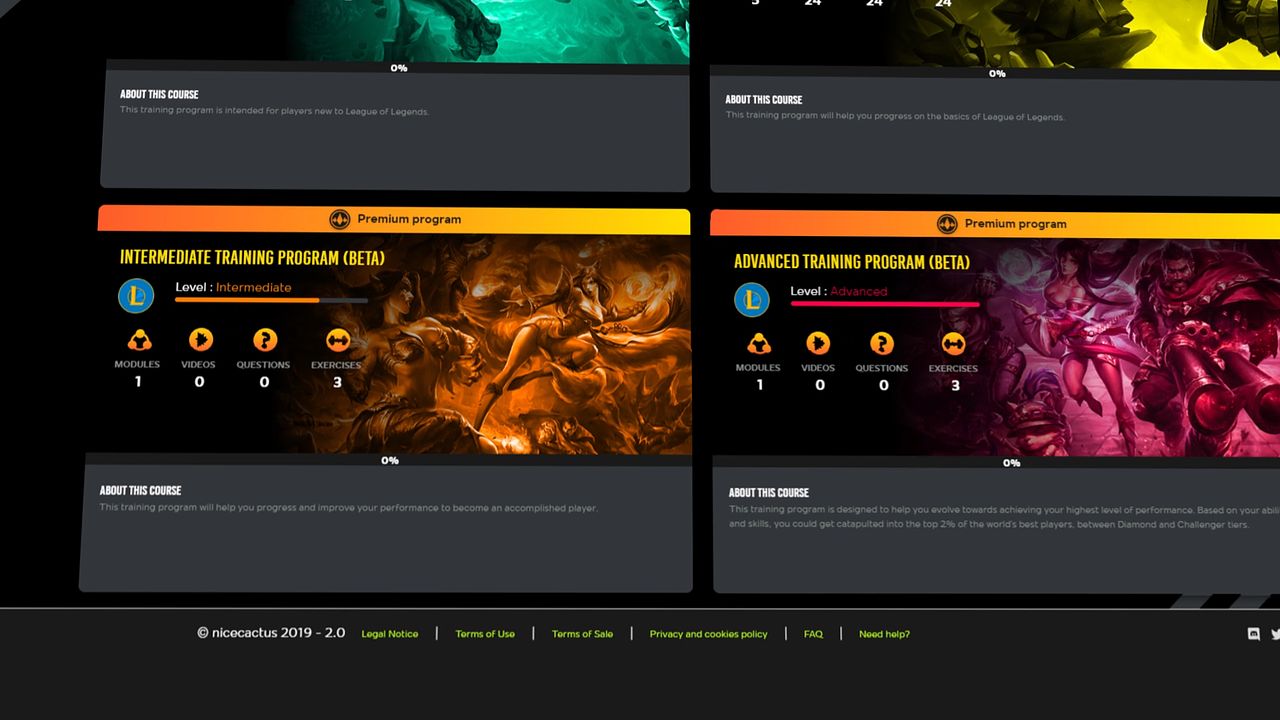Image resolution: width=1280 pixels, height=720 pixels.
Task: Click the Videos icon in Advanced program
Action: 818,344
